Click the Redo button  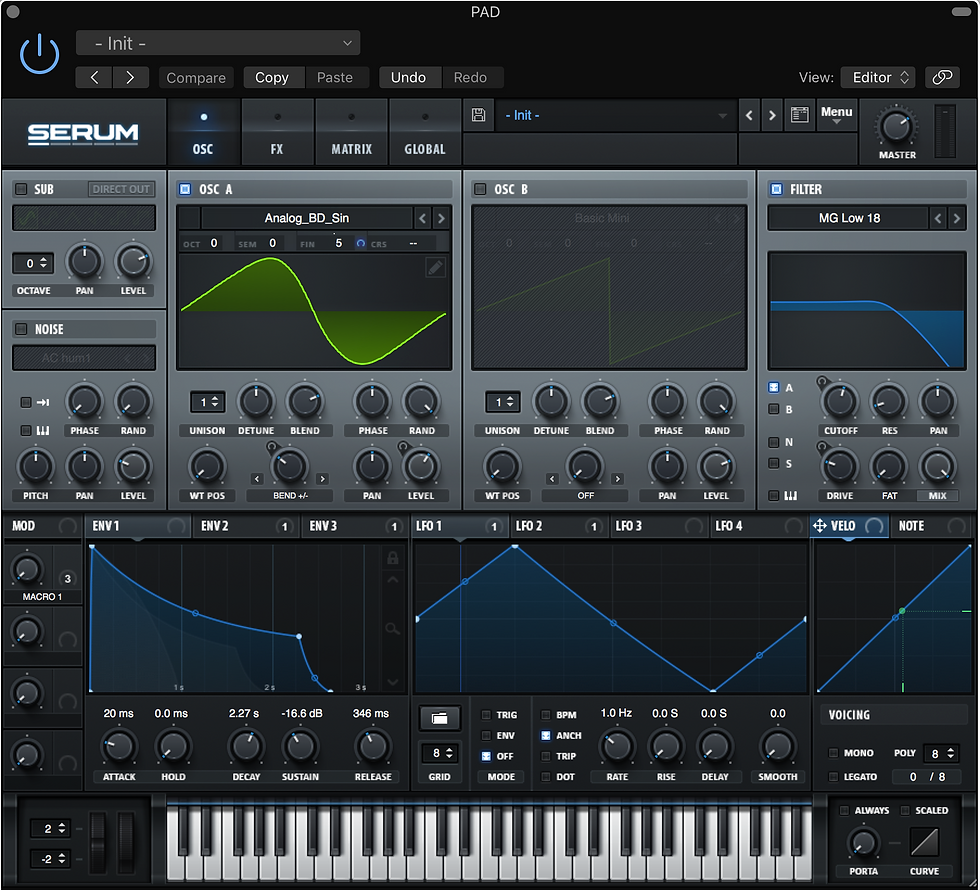[470, 78]
